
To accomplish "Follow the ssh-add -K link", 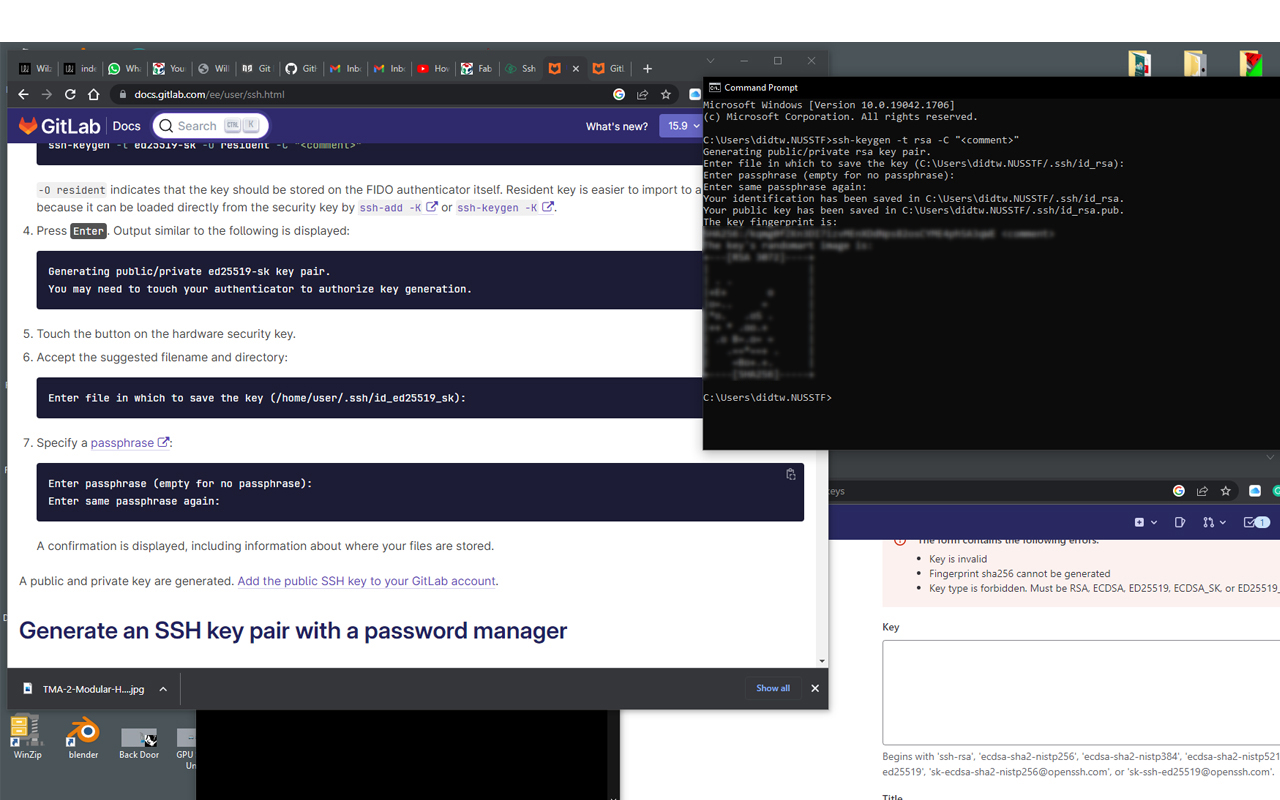I will tap(398, 208).
